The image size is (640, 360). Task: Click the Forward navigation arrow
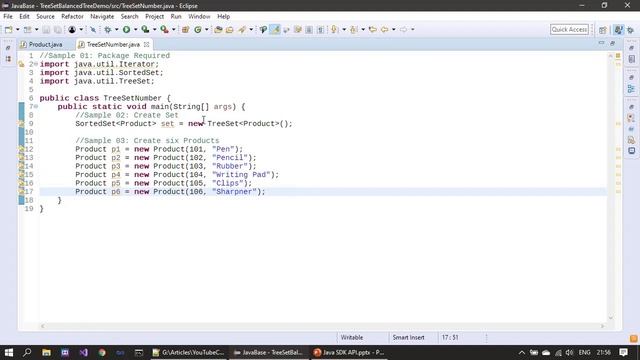pos(403,29)
